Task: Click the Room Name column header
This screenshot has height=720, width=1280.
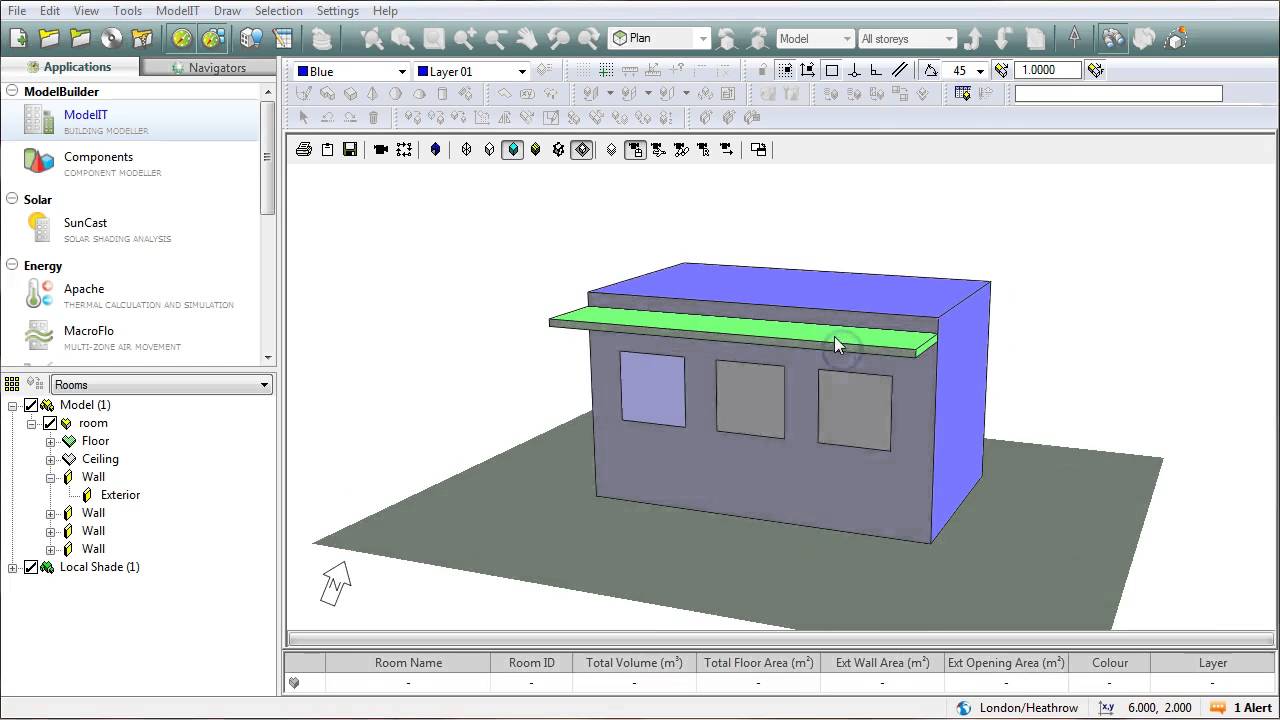Action: (408, 663)
